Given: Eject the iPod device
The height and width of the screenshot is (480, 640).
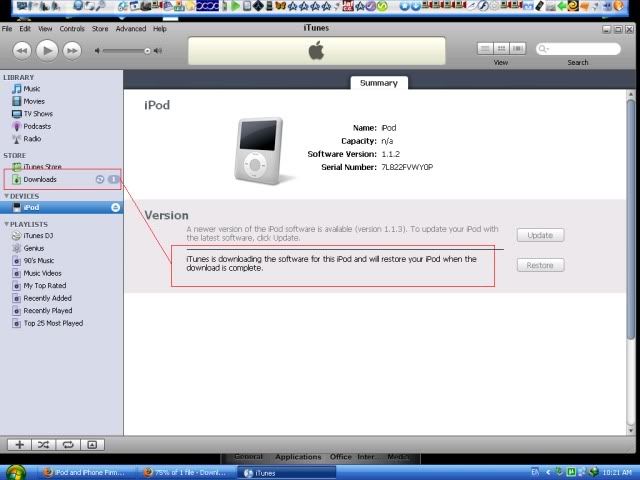Looking at the screenshot, I should pos(115,207).
